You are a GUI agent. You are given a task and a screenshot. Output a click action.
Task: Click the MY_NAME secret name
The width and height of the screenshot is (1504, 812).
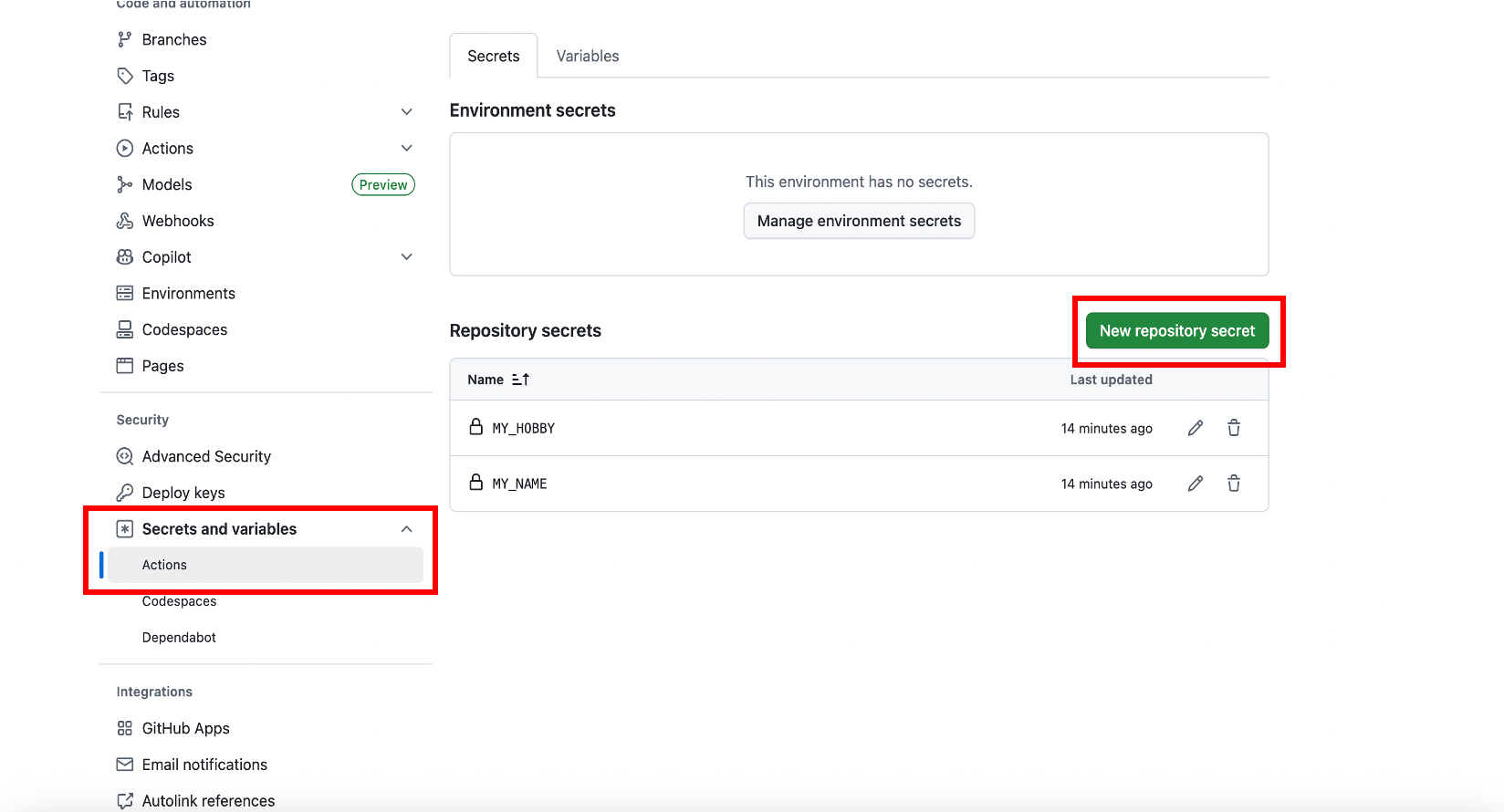coord(519,484)
